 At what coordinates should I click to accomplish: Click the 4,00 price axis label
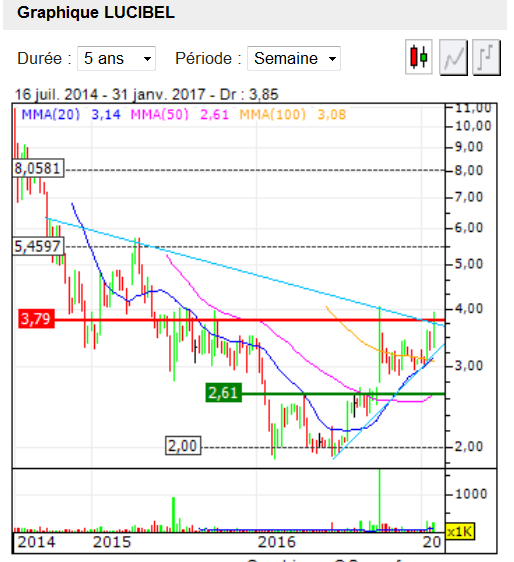click(x=469, y=309)
